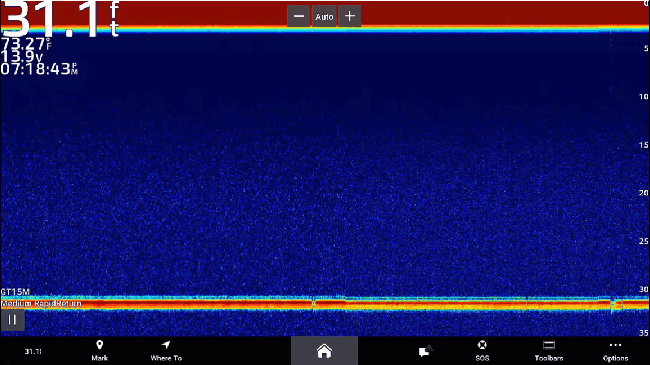Tap the bottom-bar 31.1 depth indicator
Viewport: 650px width, 365px height.
pyautogui.click(x=33, y=351)
